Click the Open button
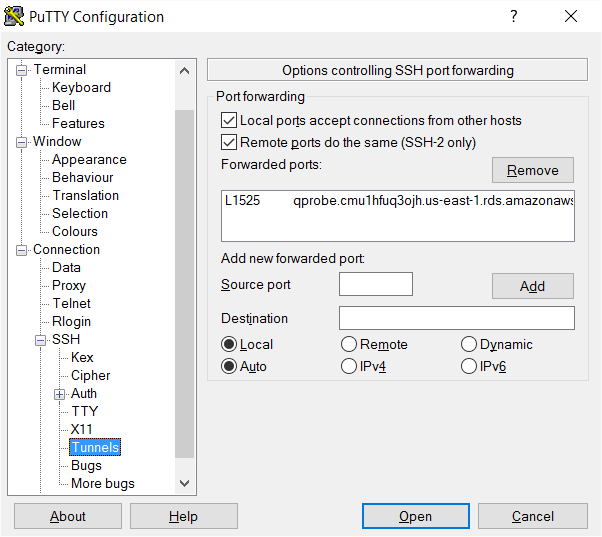This screenshot has width=602, height=537. [416, 516]
